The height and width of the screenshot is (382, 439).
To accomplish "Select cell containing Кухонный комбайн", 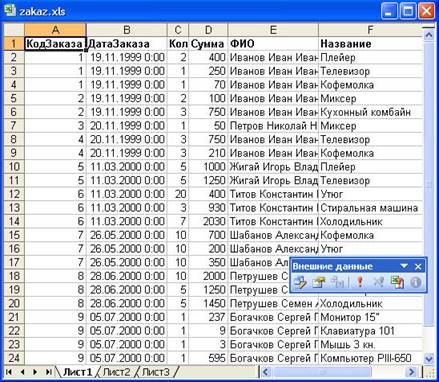I will 370,112.
